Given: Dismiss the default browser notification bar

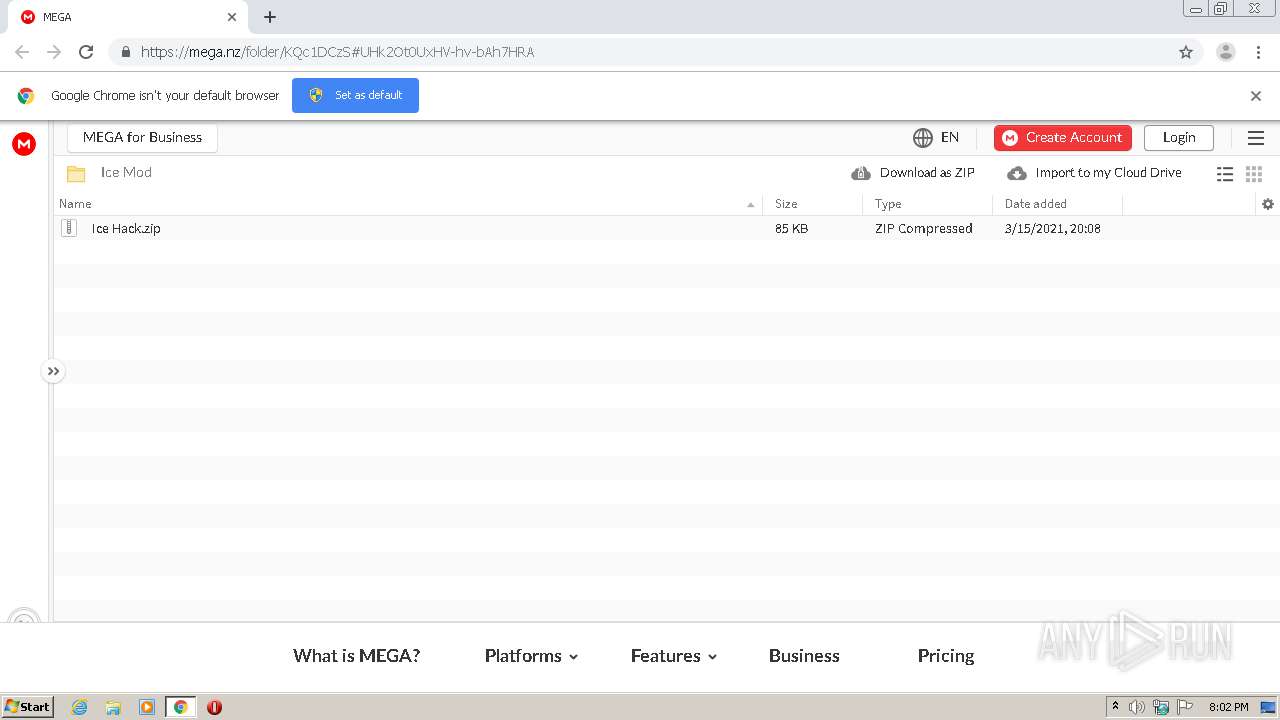Looking at the screenshot, I should tap(1256, 96).
